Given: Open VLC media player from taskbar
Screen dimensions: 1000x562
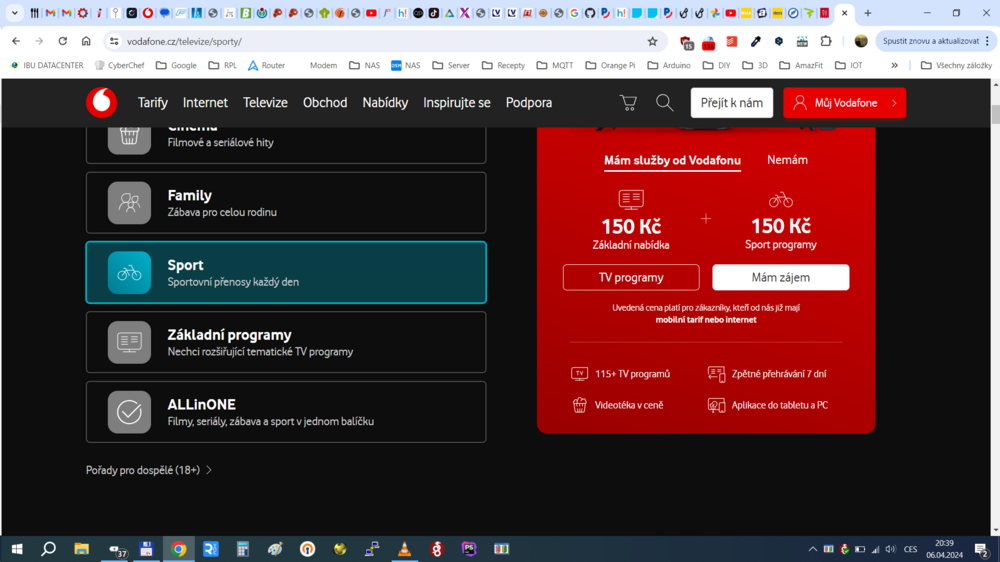Looking at the screenshot, I should 404,549.
